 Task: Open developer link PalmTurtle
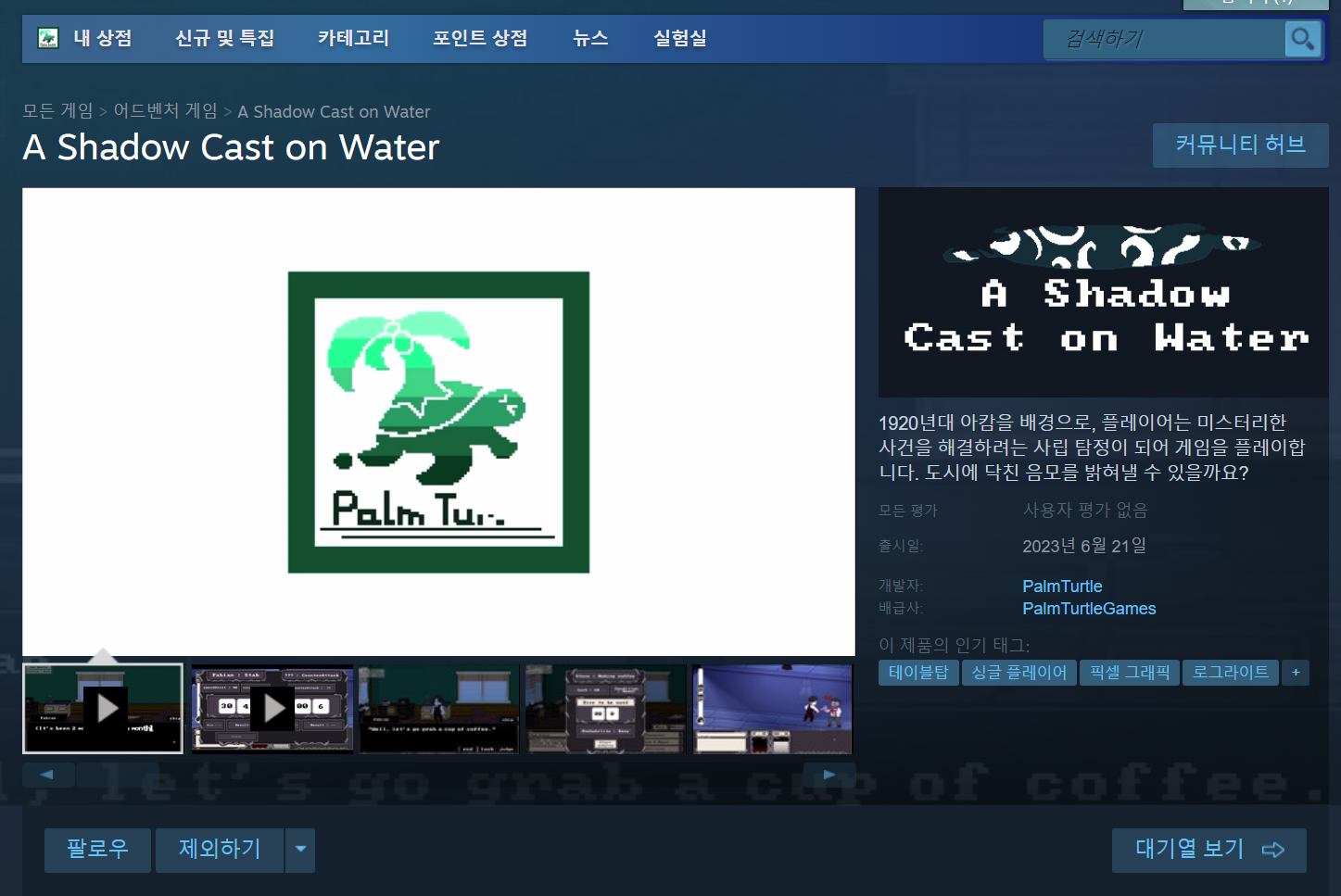[1062, 587]
